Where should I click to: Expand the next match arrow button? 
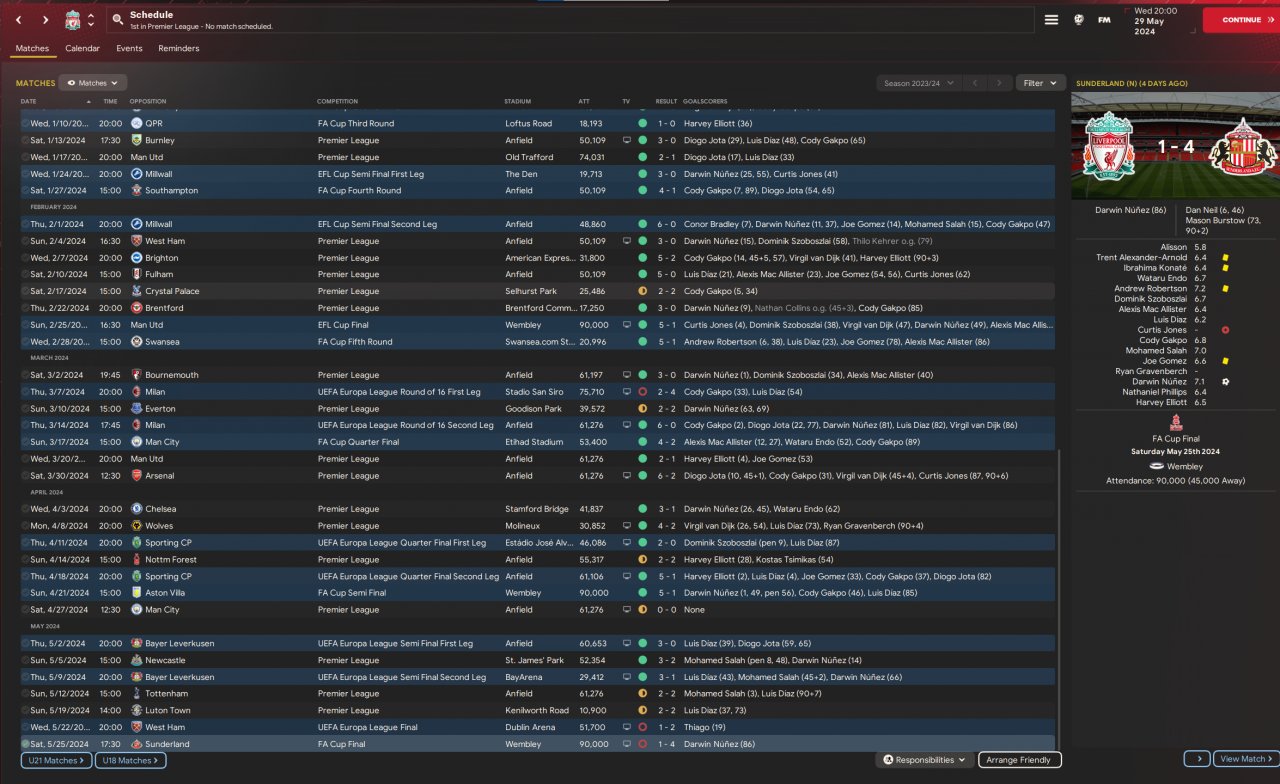[x=1197, y=759]
